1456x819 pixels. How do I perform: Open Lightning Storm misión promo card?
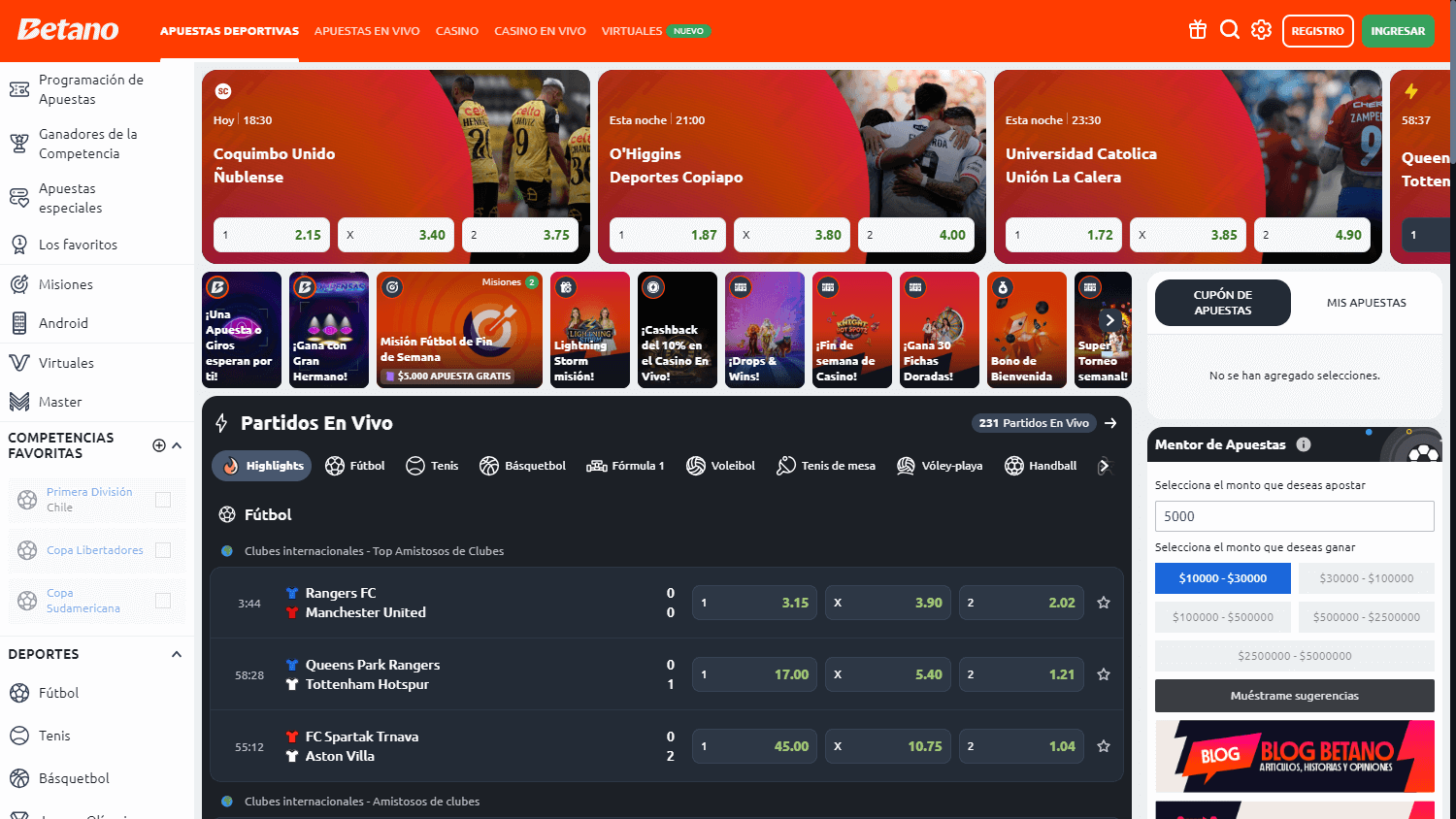(x=590, y=330)
